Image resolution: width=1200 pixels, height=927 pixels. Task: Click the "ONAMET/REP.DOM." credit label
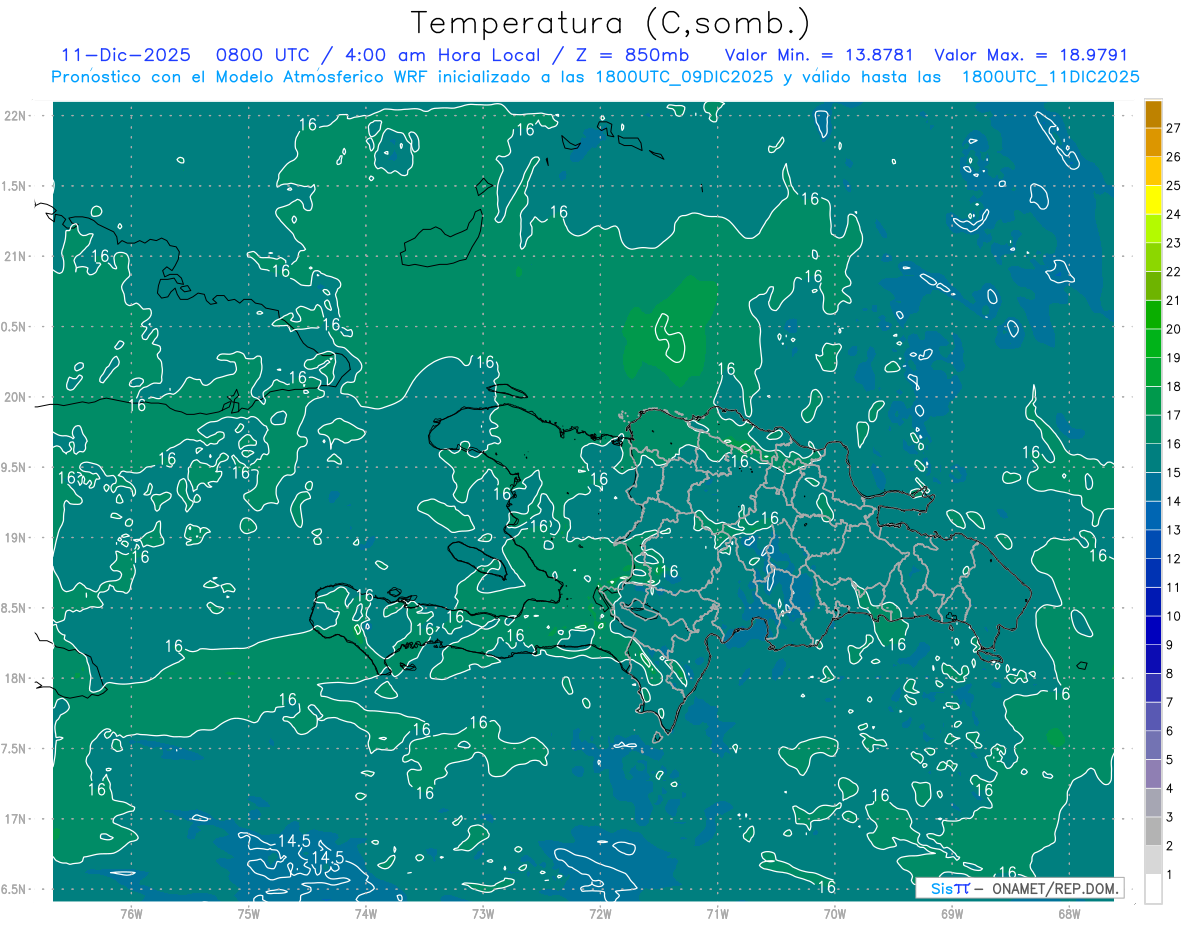[x=1055, y=887]
